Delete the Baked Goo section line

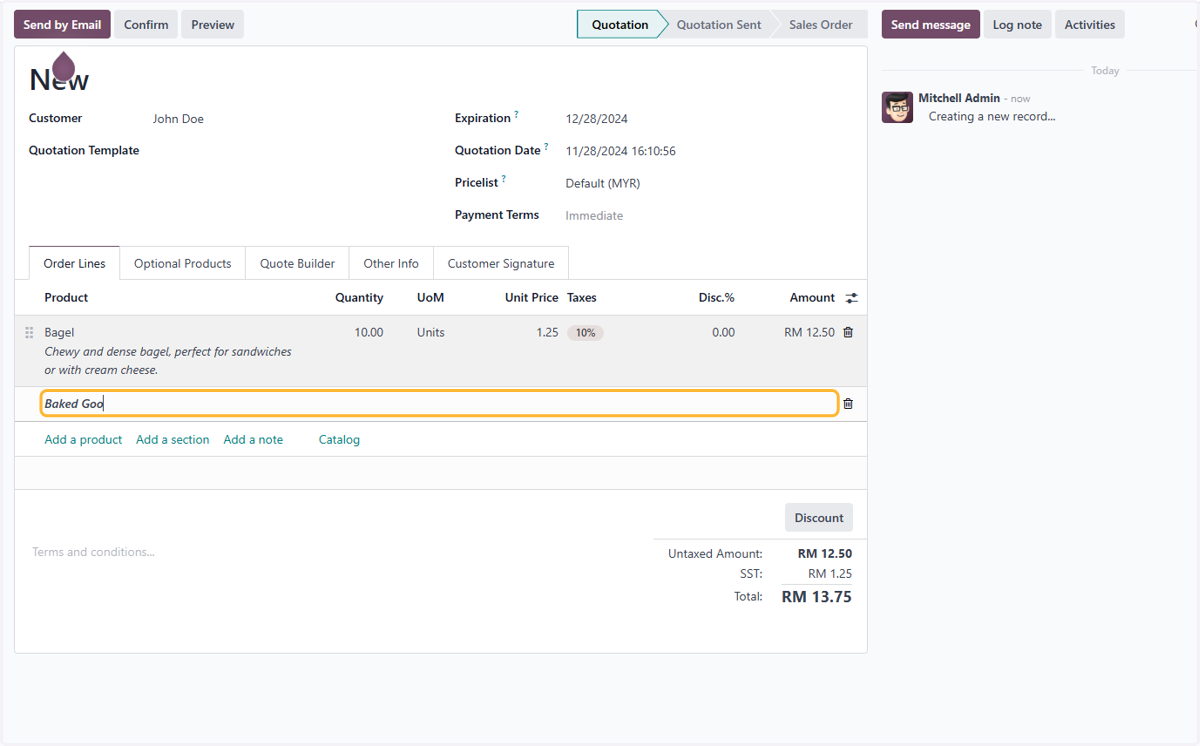click(x=848, y=404)
